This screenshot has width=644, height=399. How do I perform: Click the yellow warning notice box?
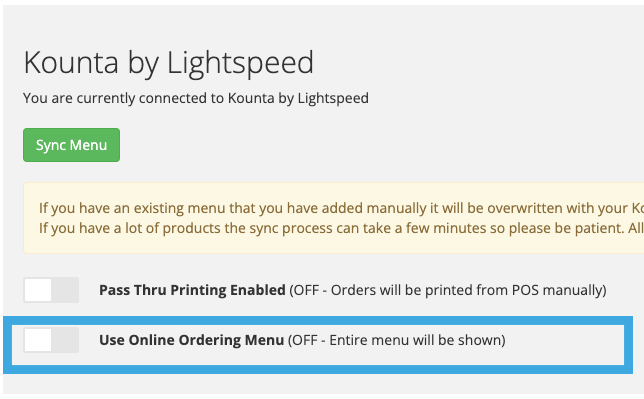tap(334, 218)
